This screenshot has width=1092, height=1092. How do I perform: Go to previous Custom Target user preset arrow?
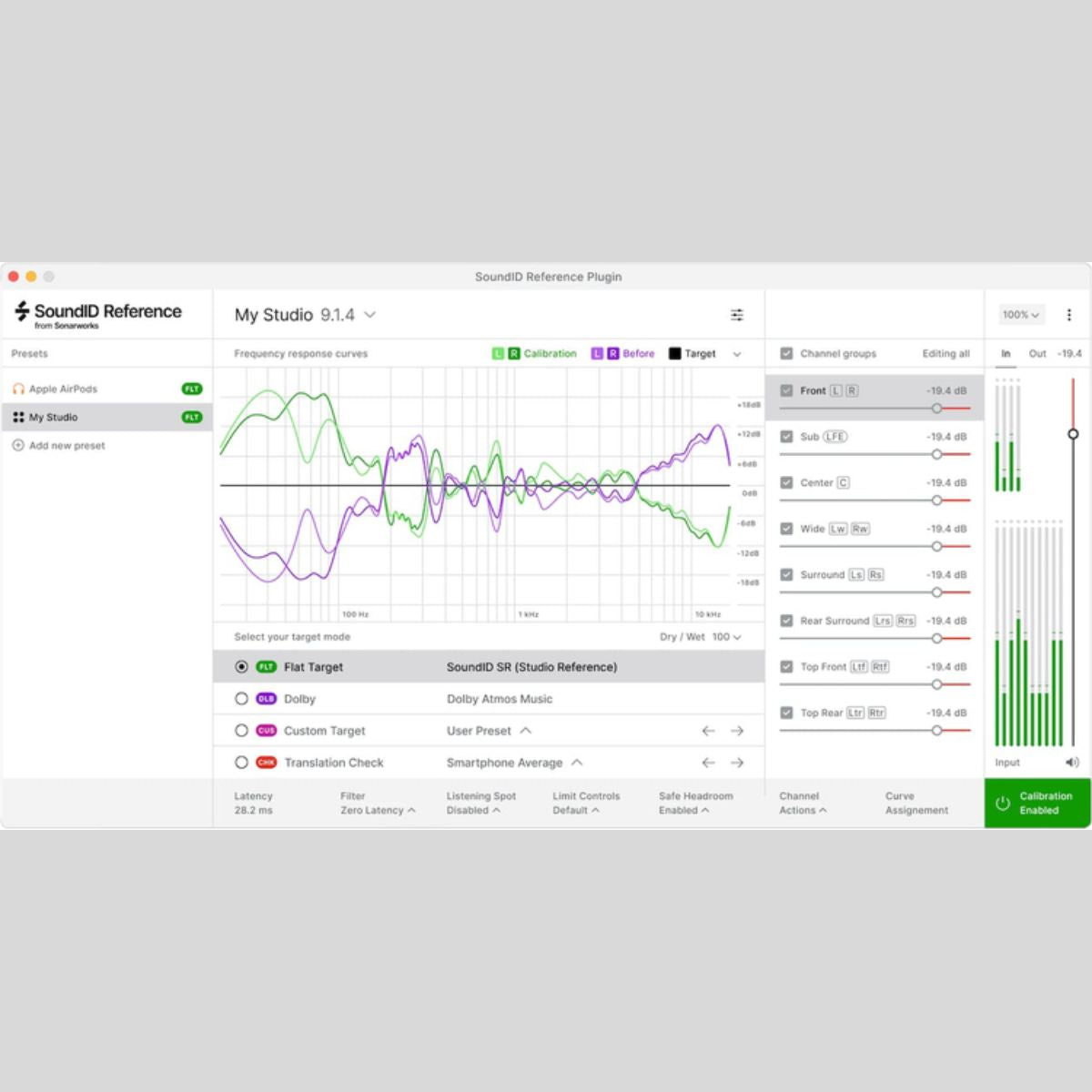tap(708, 731)
